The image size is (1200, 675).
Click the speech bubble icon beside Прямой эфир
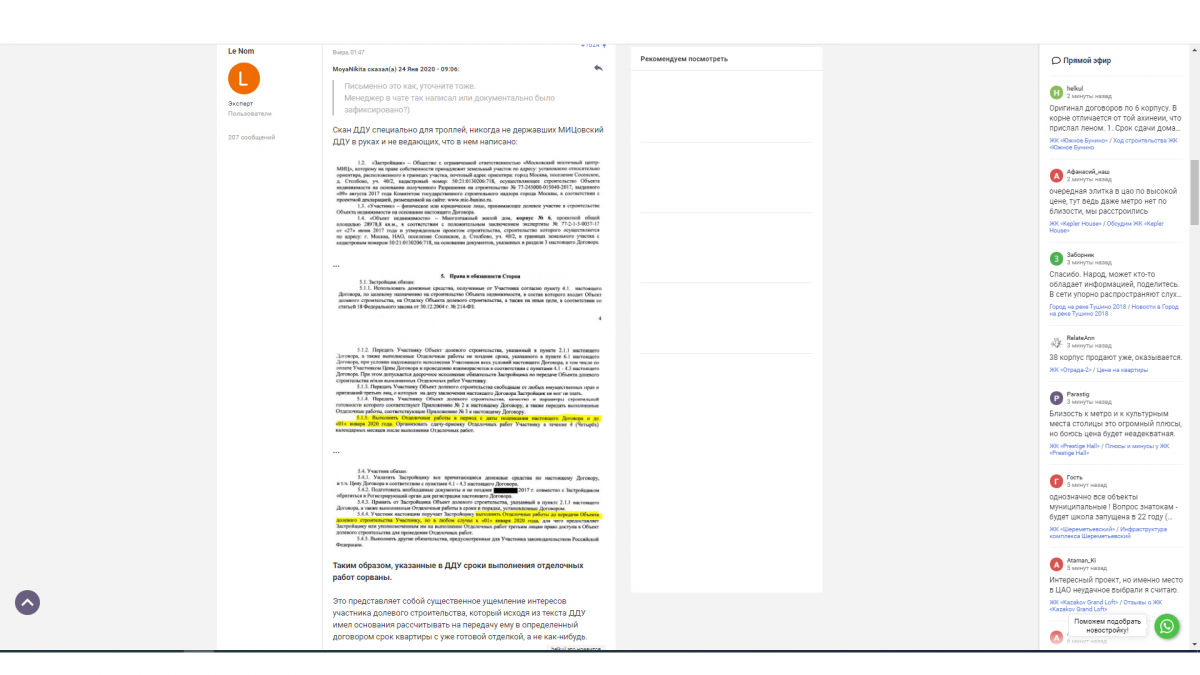coord(1056,61)
